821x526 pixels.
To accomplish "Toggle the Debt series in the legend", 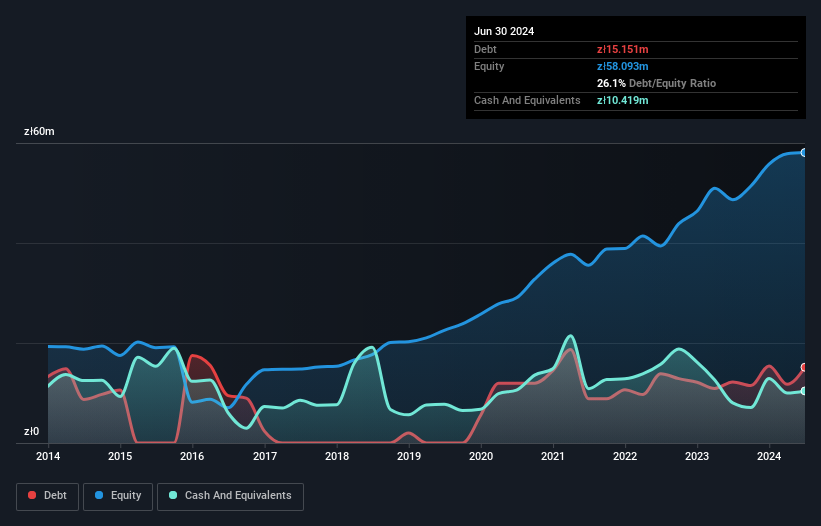I will (x=47, y=496).
